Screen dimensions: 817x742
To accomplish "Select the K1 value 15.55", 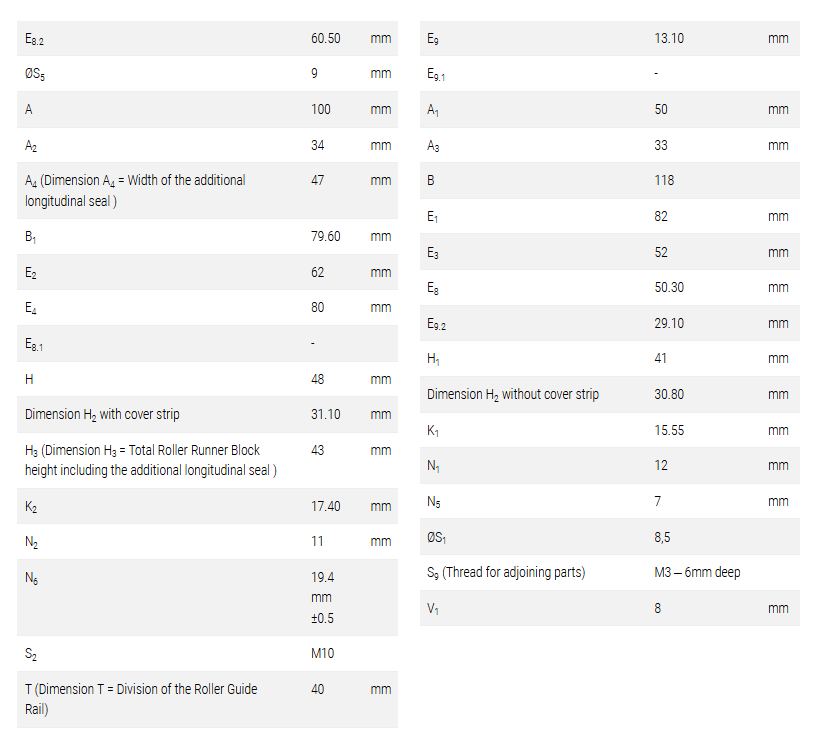I will click(669, 430).
